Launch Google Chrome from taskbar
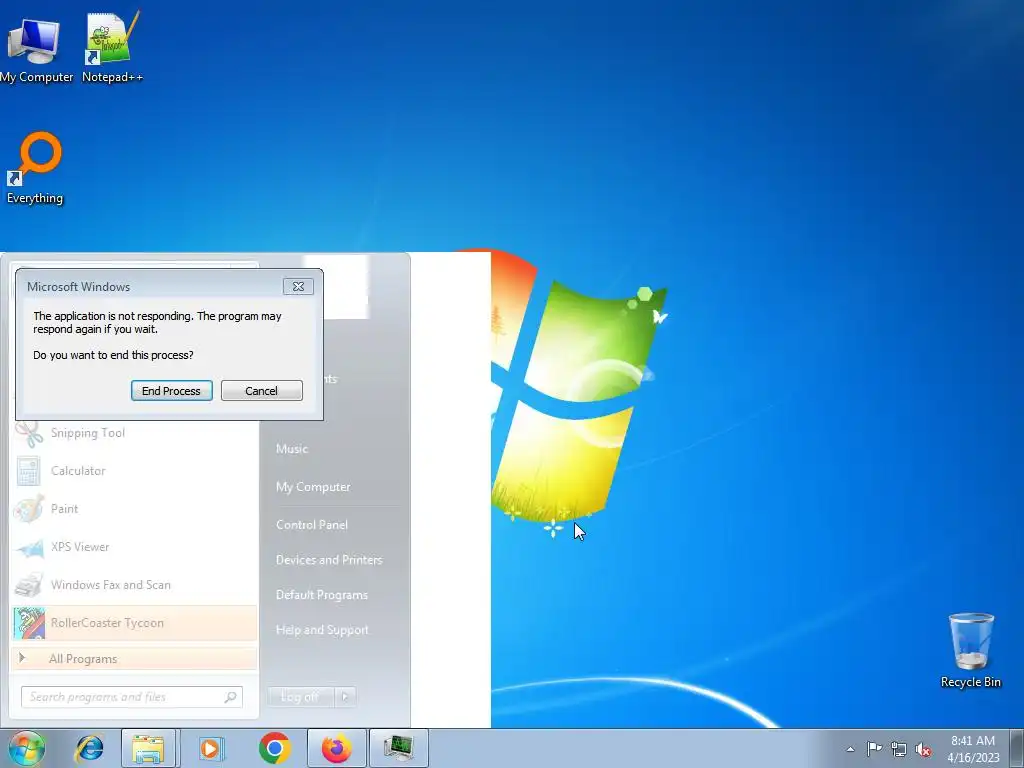Screen dimensions: 1024x768 275,748
